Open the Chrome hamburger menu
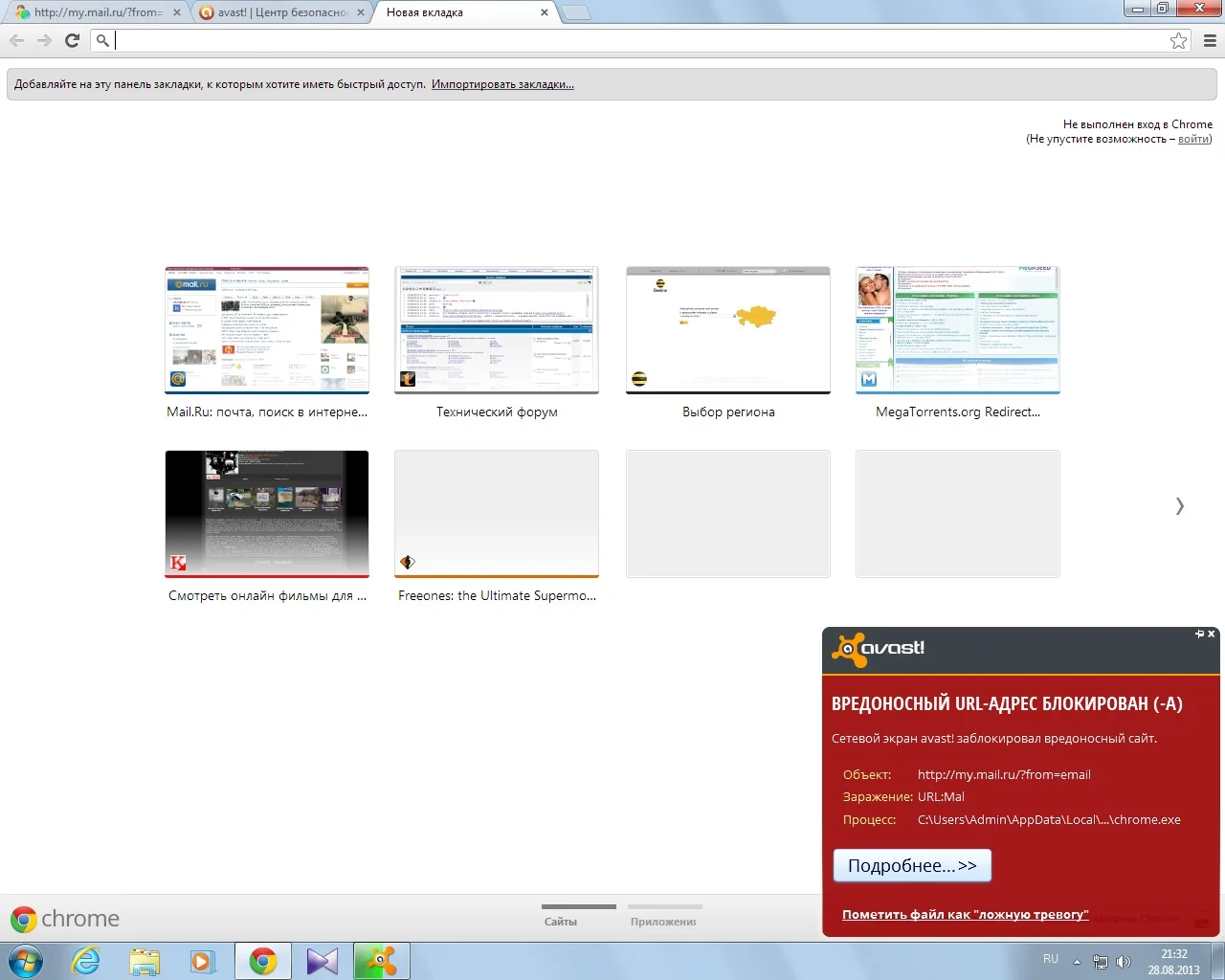Viewport: 1225px width, 980px height. tap(1210, 40)
